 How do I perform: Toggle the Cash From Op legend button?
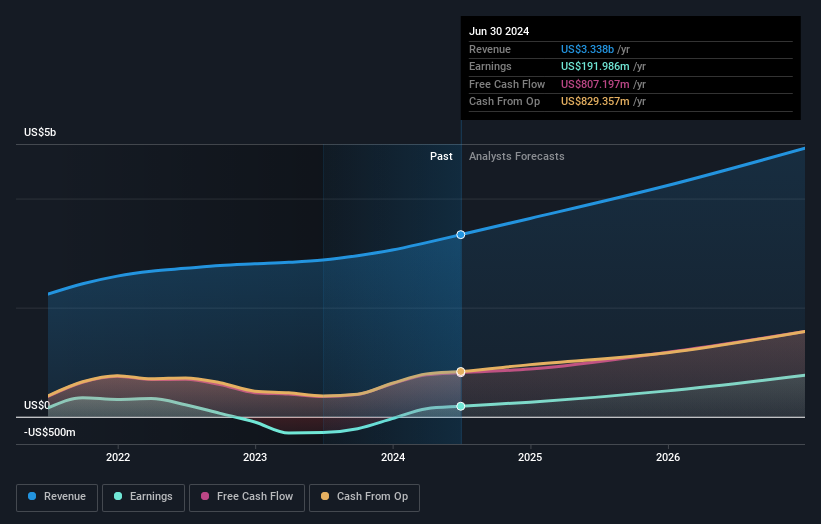point(364,497)
